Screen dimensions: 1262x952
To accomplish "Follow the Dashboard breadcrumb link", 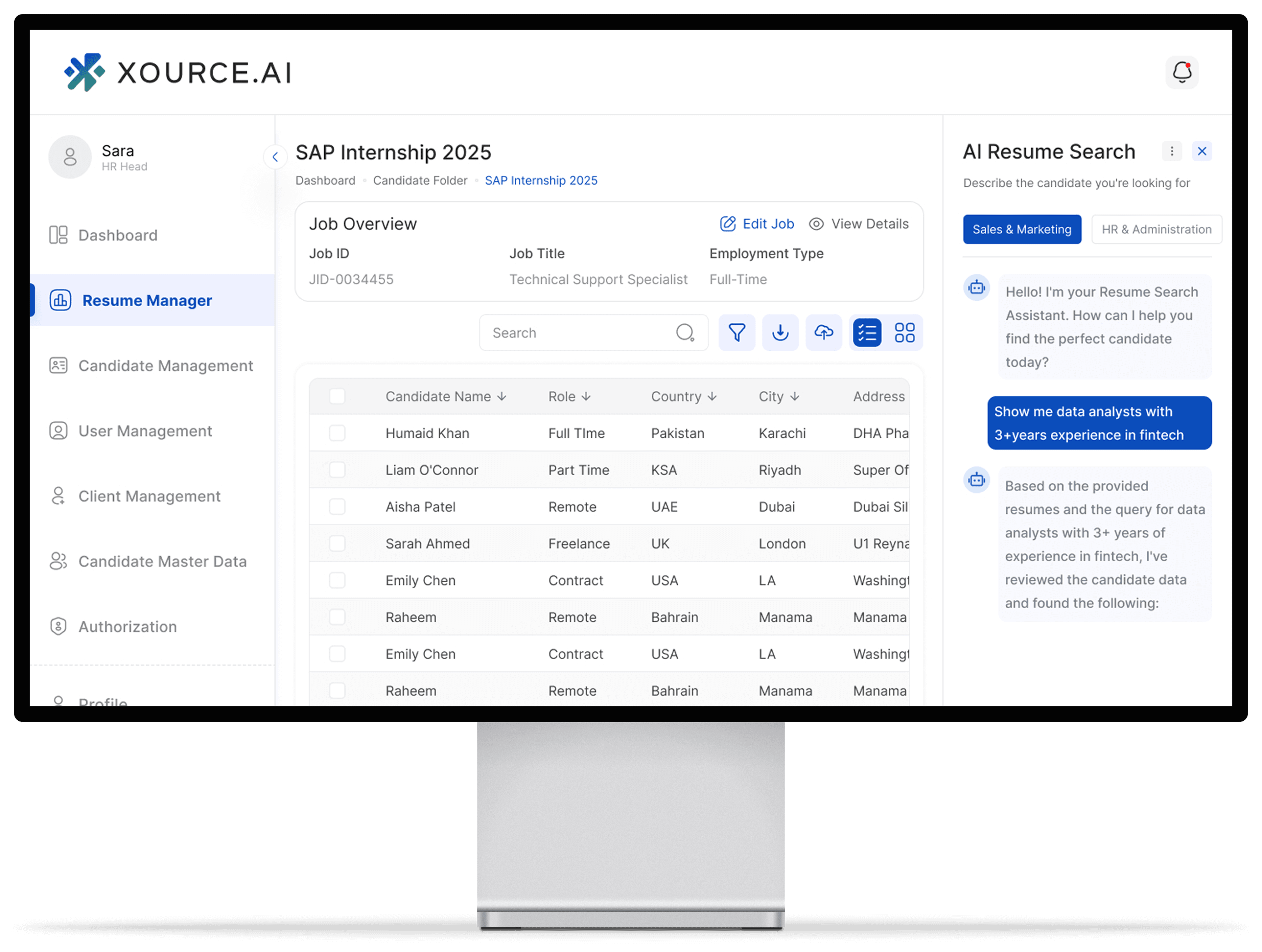I will 325,180.
